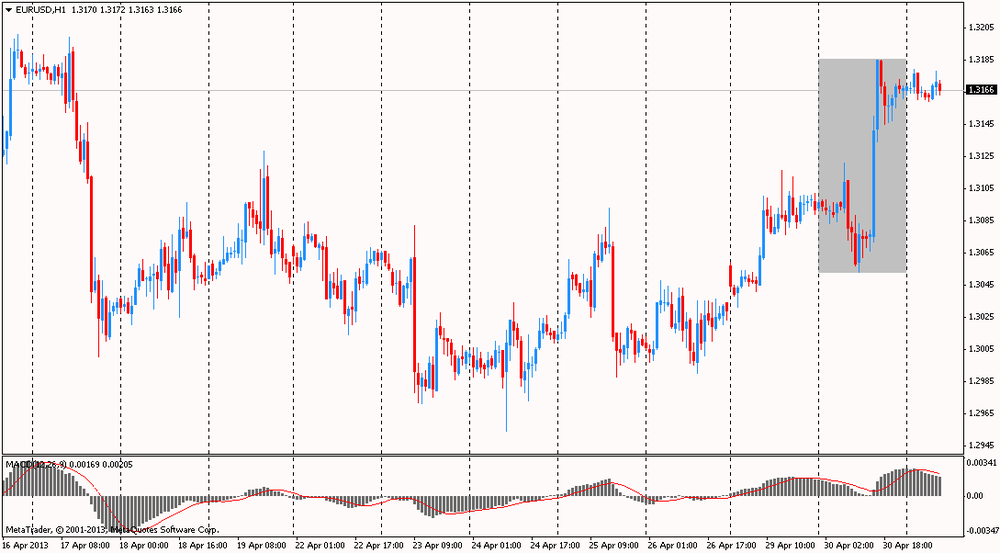
Task: Click the 0.00341 MACD scale value
Action: [981, 462]
